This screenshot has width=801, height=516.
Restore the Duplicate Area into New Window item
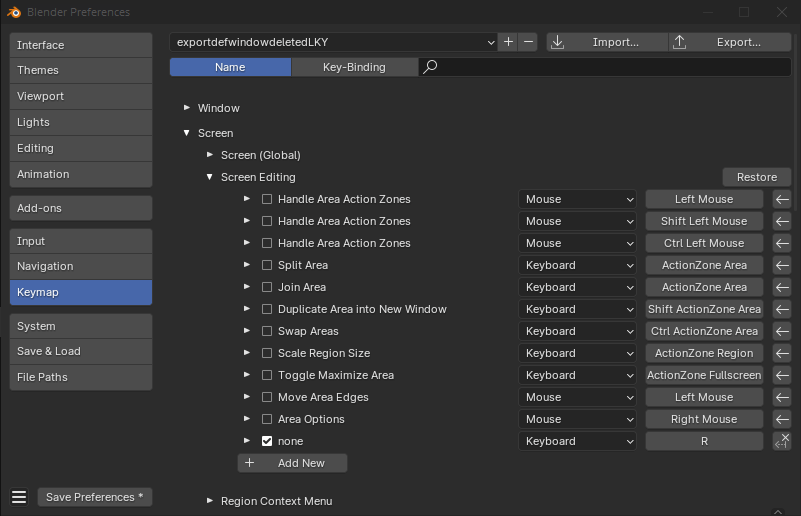pos(782,309)
